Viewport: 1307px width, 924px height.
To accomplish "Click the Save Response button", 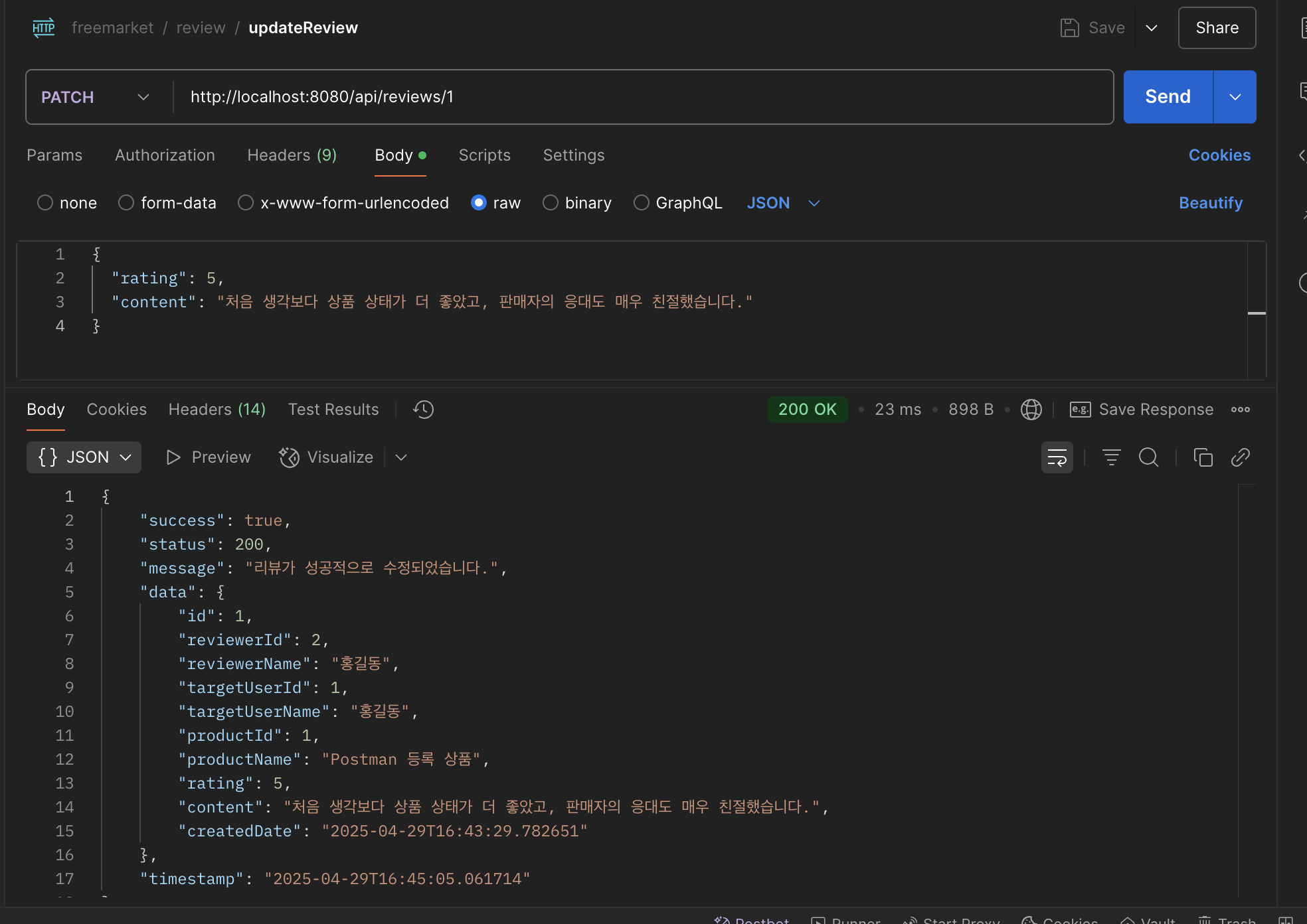I will tap(1142, 410).
